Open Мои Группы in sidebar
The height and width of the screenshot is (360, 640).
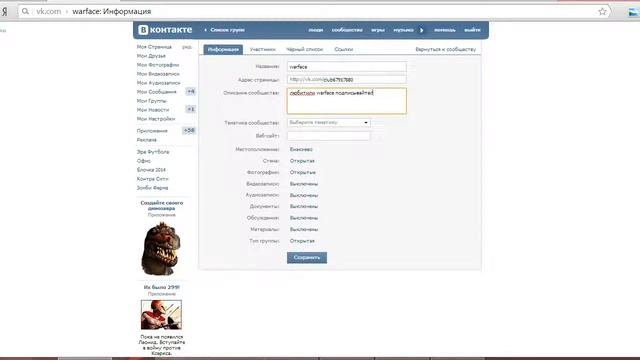click(x=151, y=101)
